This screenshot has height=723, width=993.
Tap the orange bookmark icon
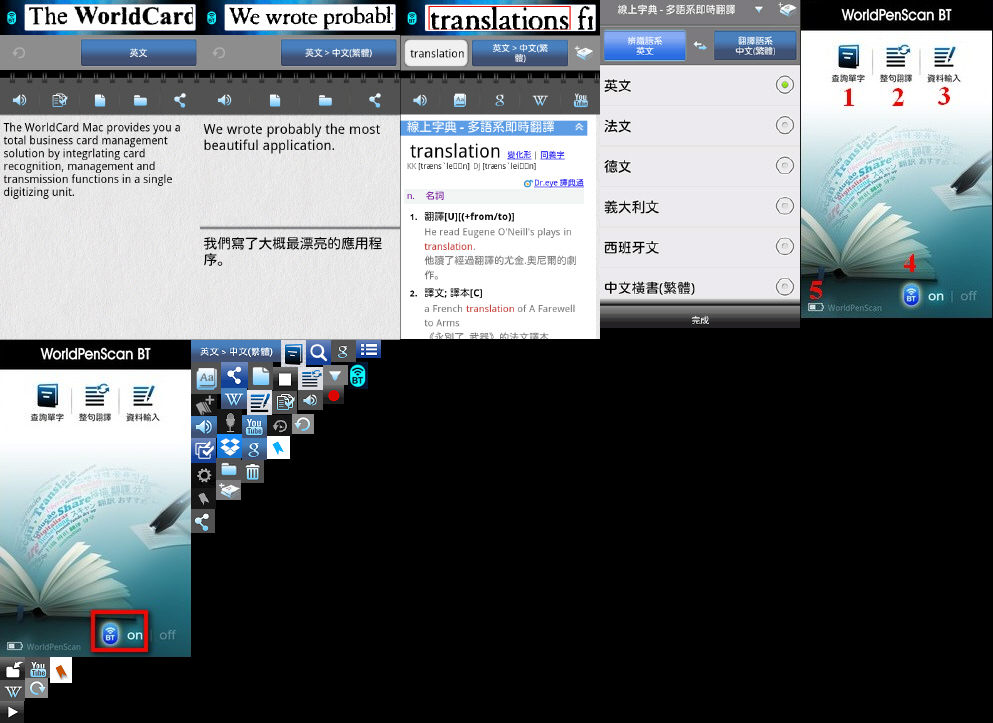coord(60,671)
